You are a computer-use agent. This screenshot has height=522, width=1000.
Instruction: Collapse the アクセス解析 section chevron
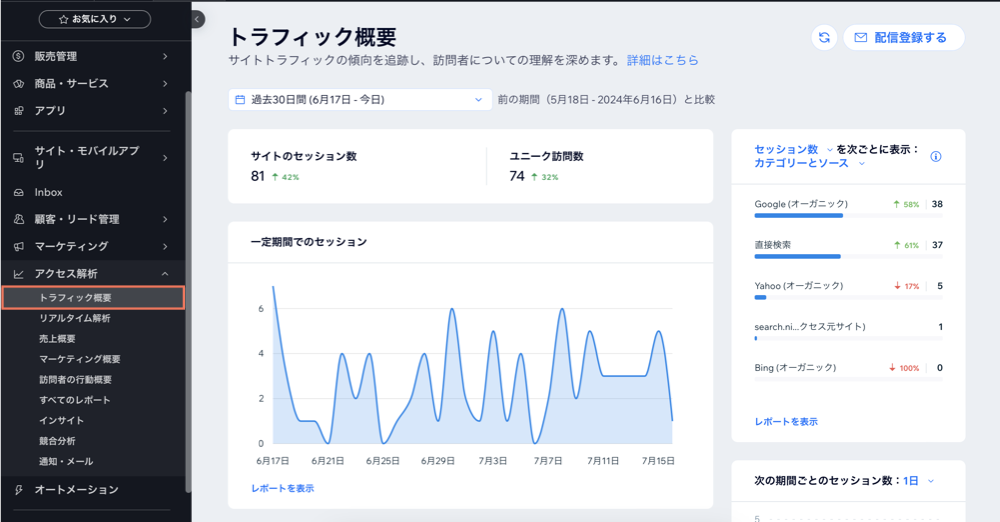[x=165, y=274]
